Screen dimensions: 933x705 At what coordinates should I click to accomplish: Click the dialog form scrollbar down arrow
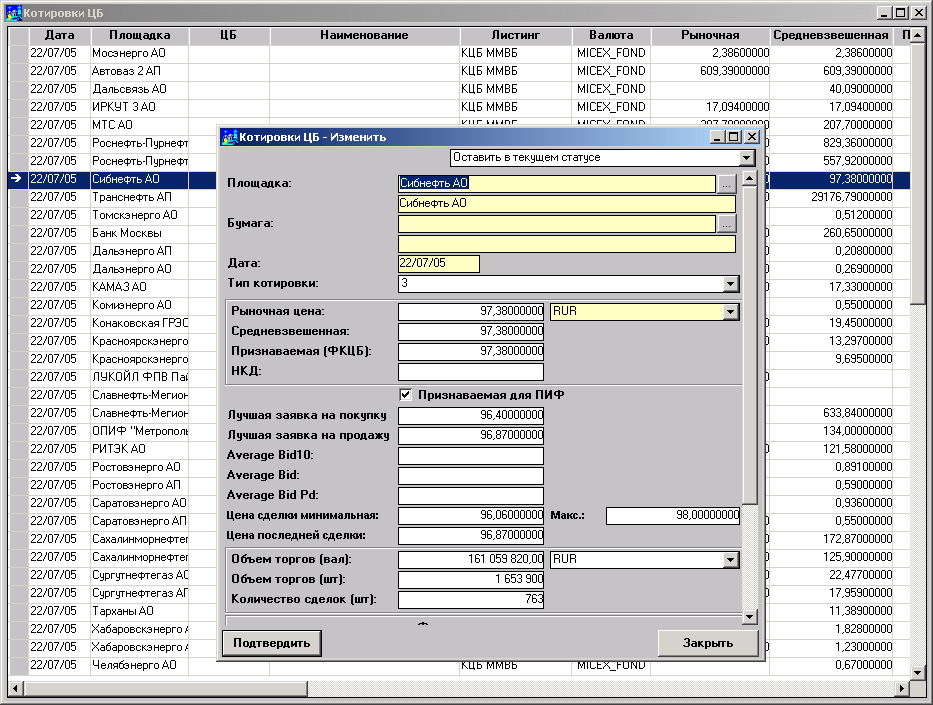[x=750, y=617]
